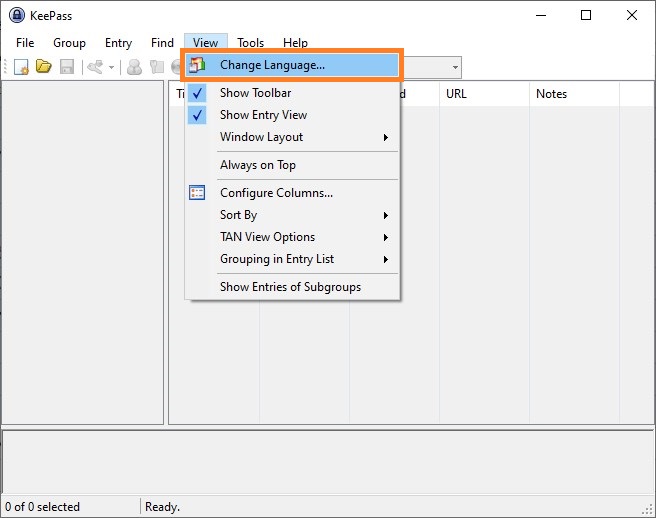Screen dimensions: 656x518
Task: Click the Open database folder icon
Action: (x=43, y=67)
